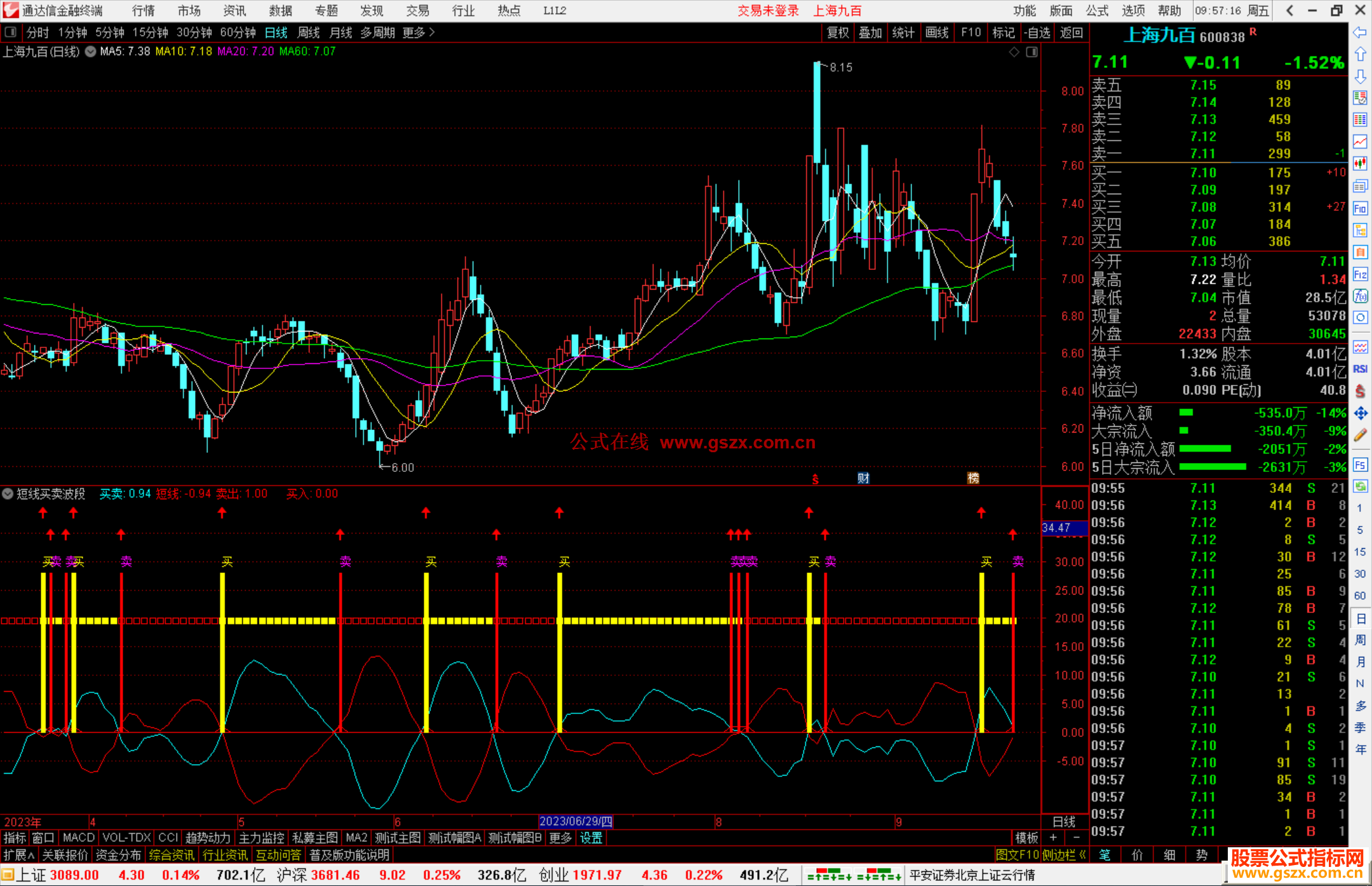Viewport: 1372px width, 886px height.
Task: Open the 模板 template dropdown
Action: [1026, 838]
